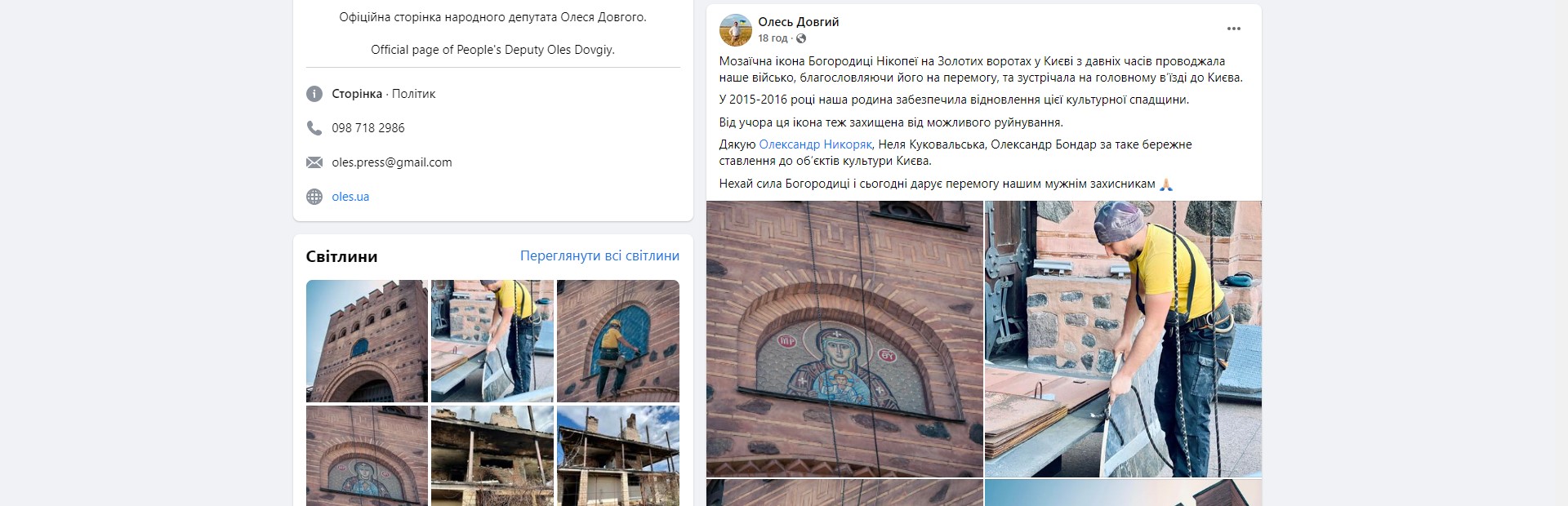Open thumbnail of worker in yellow shirt
Image resolution: width=1568 pixels, height=506 pixels.
(492, 341)
